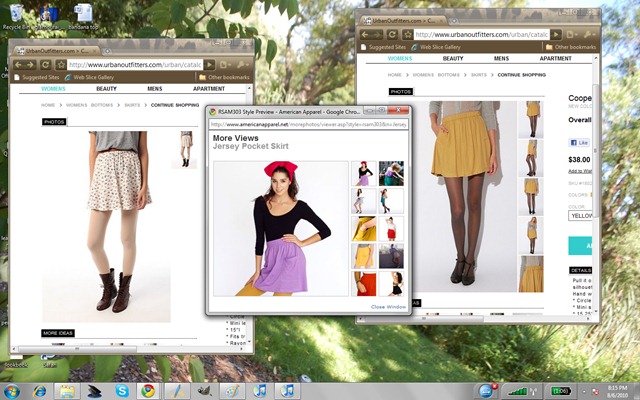Open wrench menu dropdown in right window
The height and width of the screenshot is (400, 640).
coord(589,35)
